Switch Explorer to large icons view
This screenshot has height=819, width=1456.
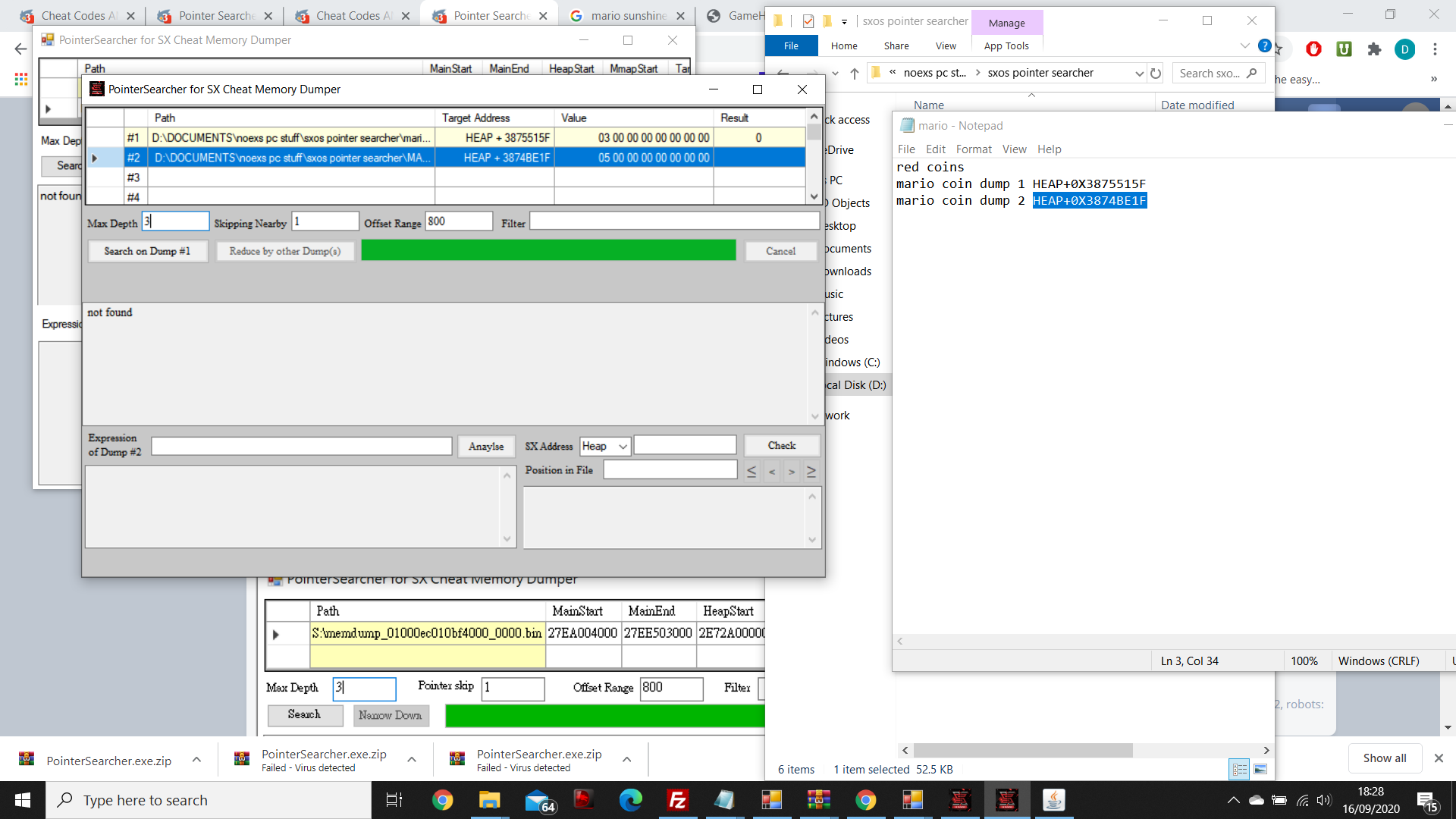(x=1260, y=769)
